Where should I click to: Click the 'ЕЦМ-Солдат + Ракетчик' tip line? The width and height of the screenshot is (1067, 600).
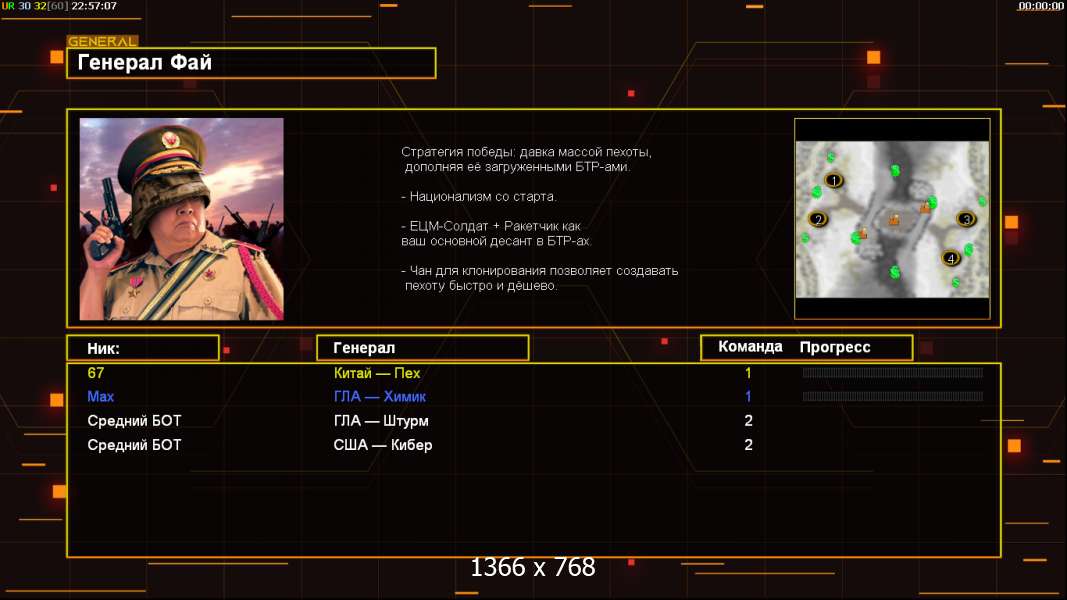click(491, 226)
